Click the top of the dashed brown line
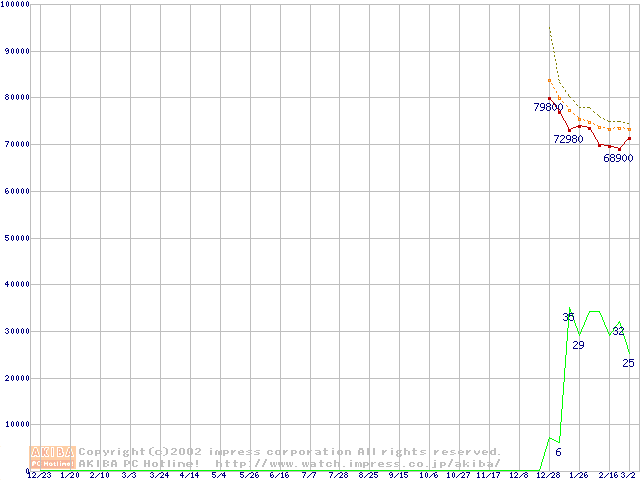The width and height of the screenshot is (640, 480). tap(549, 28)
